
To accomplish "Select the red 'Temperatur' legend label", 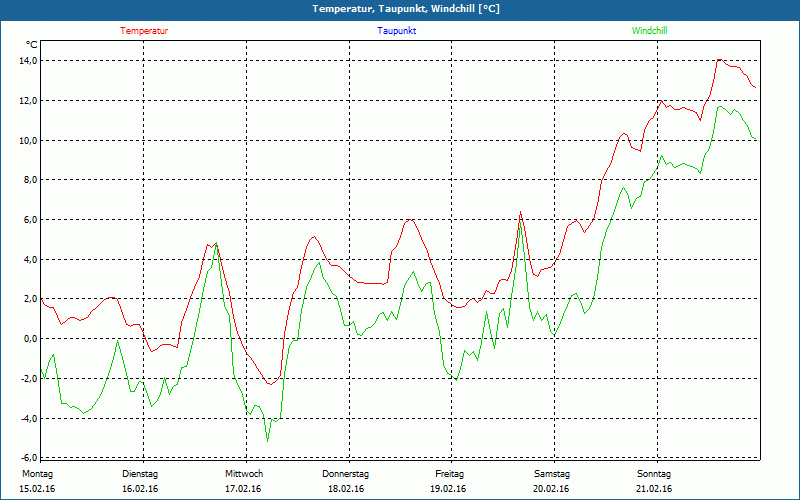I will pyautogui.click(x=144, y=31).
